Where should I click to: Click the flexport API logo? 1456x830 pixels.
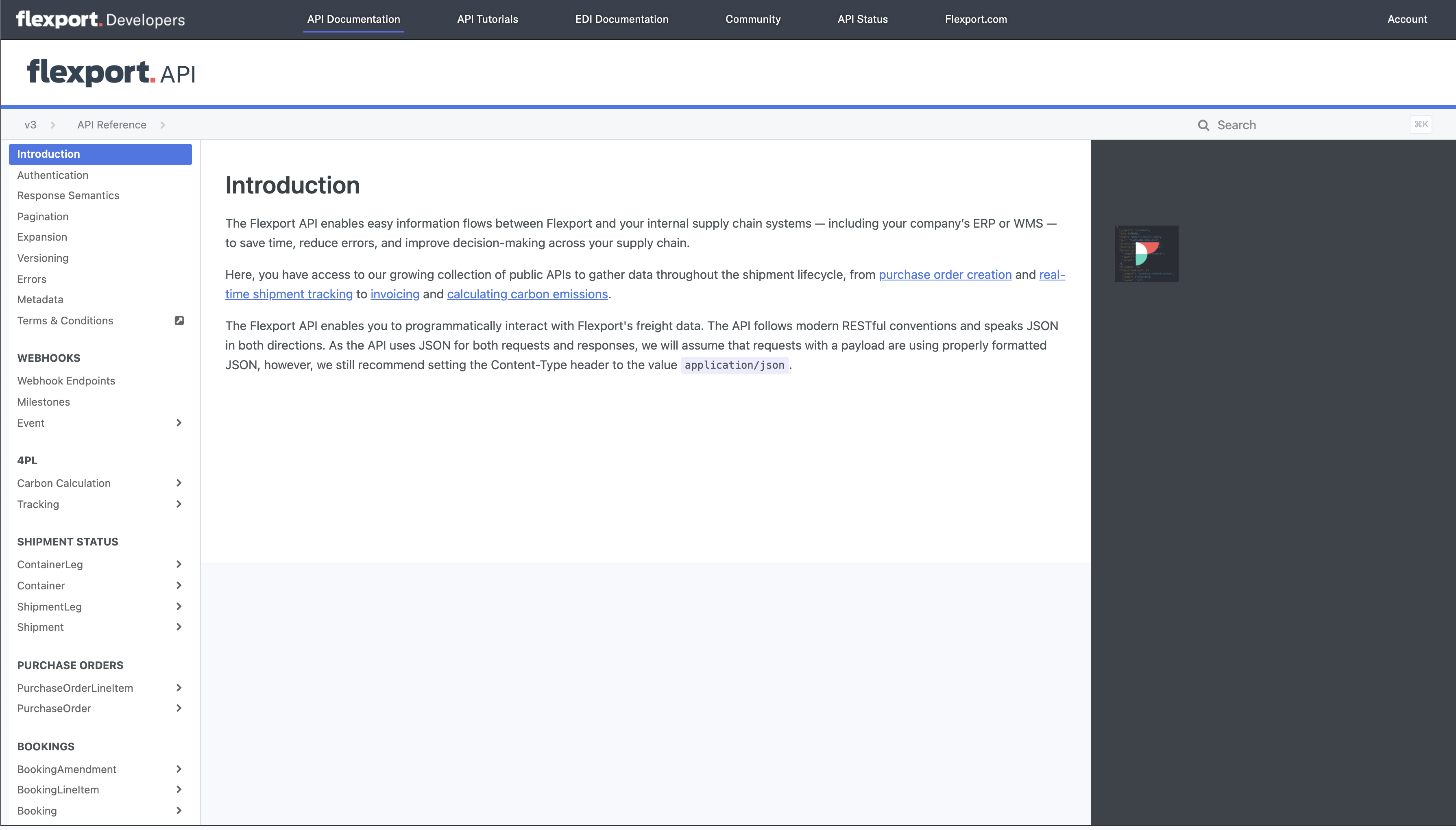click(x=111, y=73)
